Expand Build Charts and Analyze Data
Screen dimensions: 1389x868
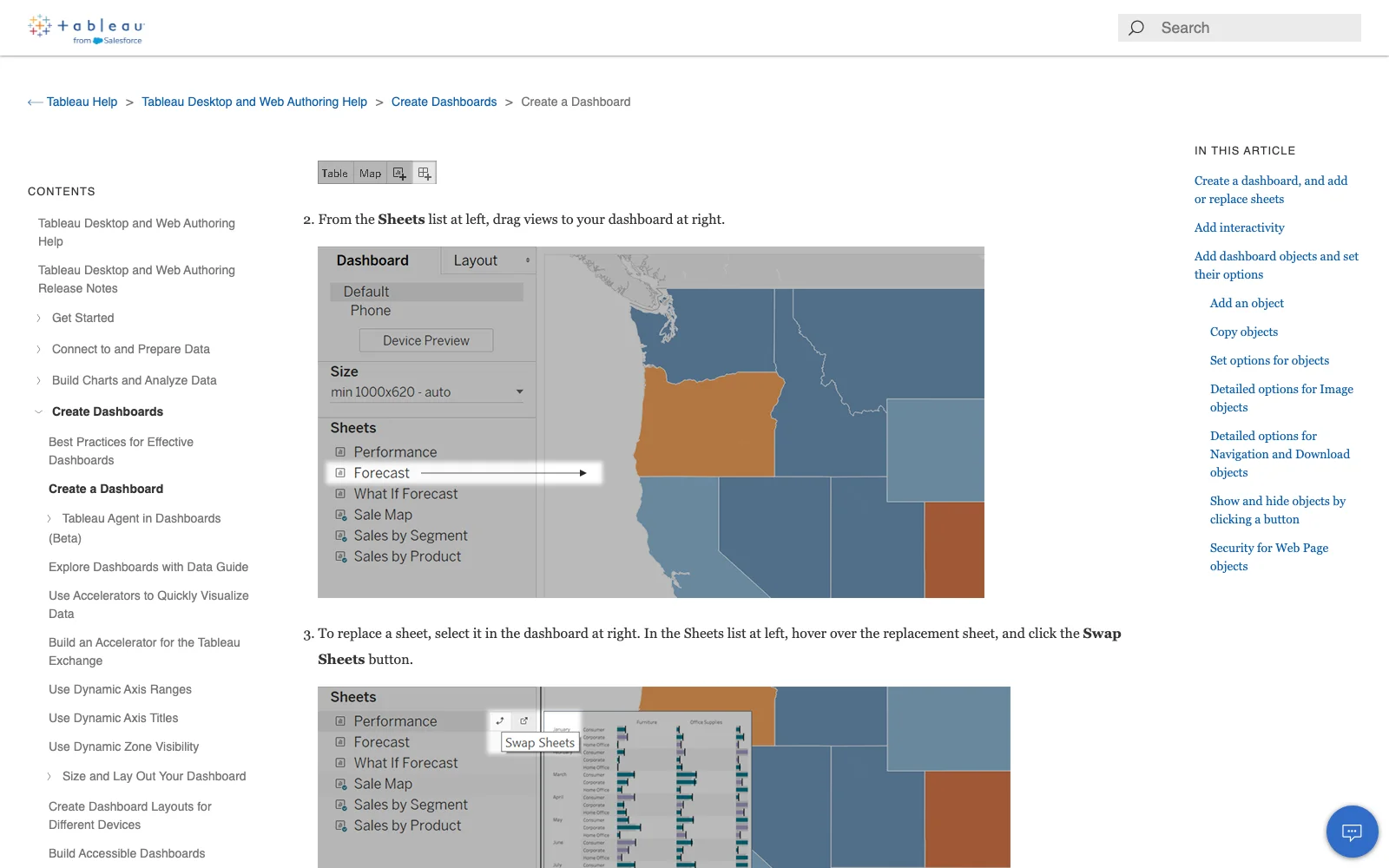pos(38,380)
